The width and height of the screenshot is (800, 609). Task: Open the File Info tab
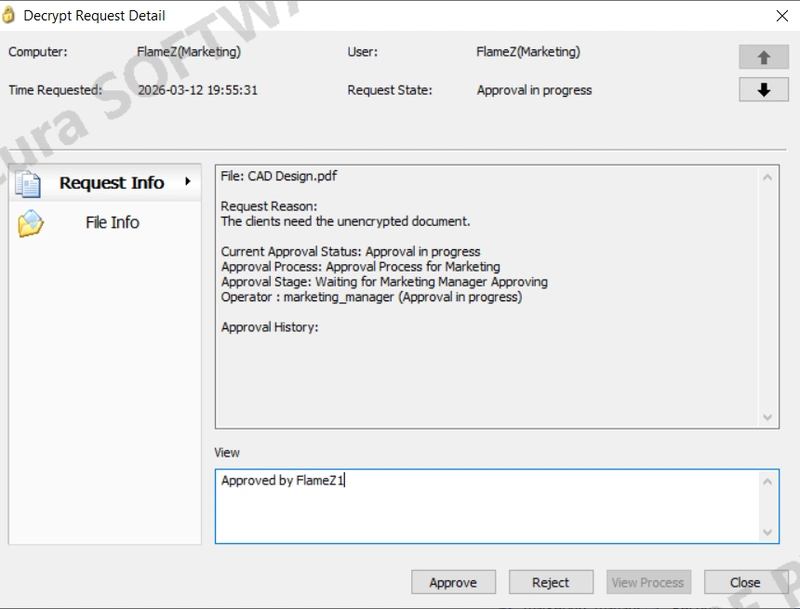(x=105, y=223)
